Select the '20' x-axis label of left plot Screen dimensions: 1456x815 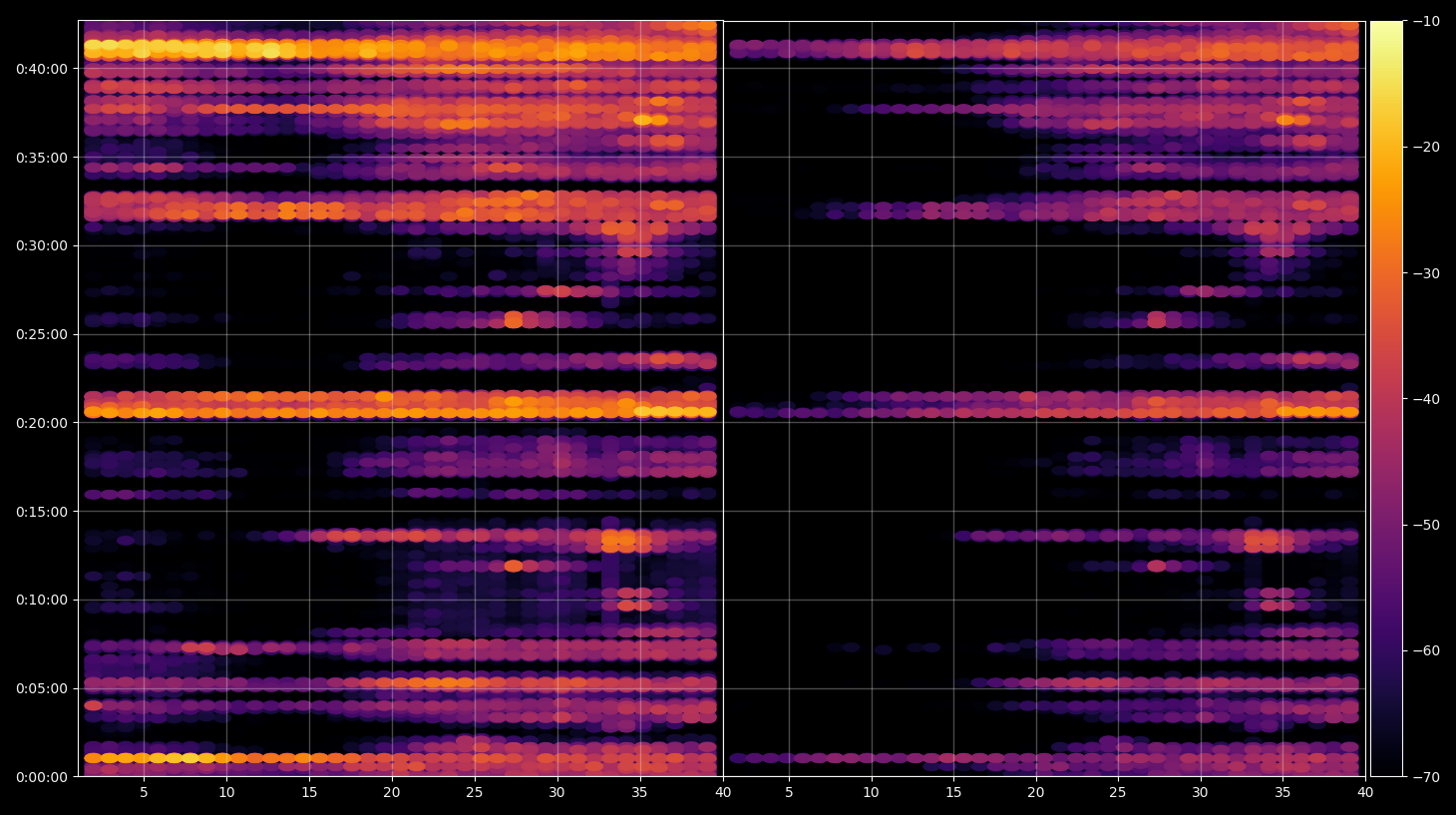click(x=392, y=793)
